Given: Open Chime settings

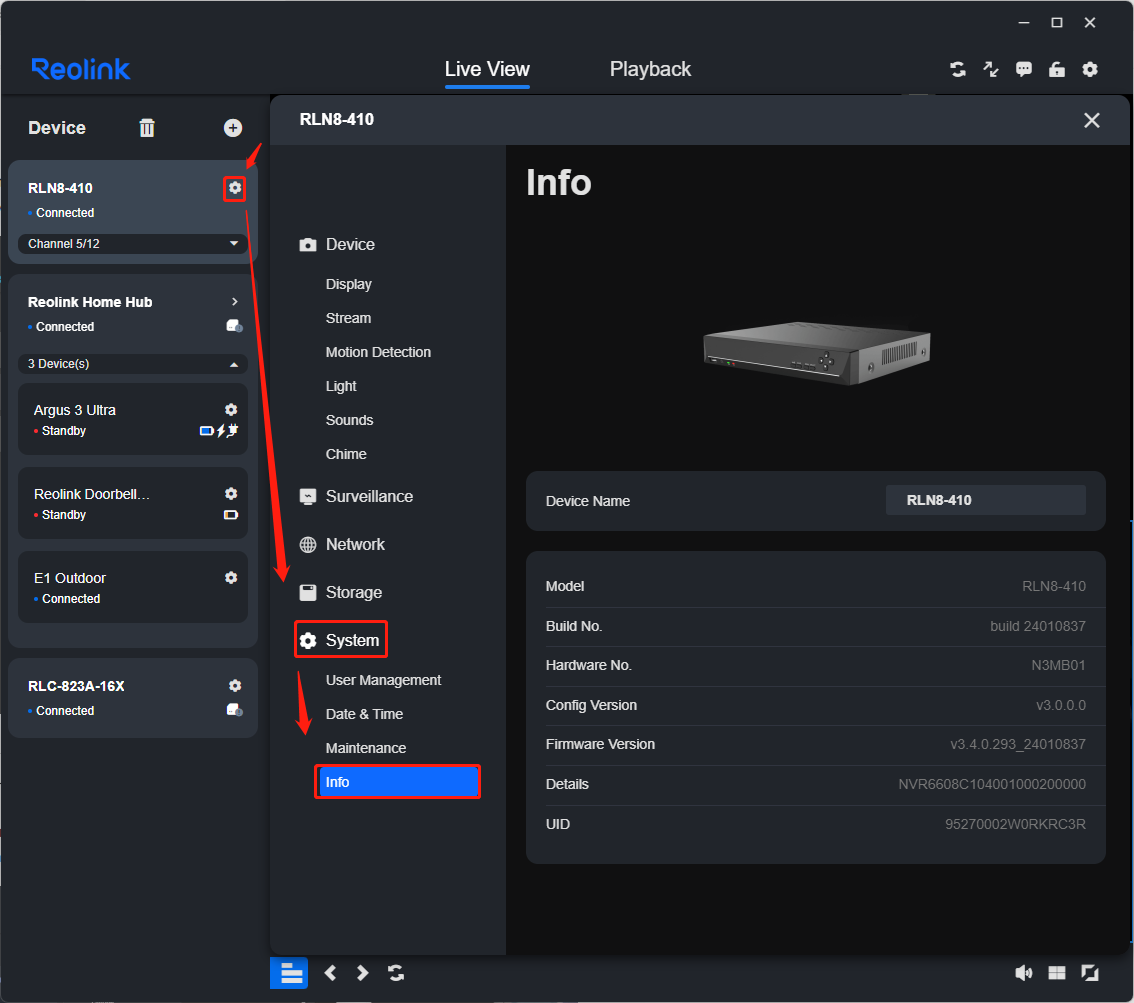Looking at the screenshot, I should pyautogui.click(x=346, y=454).
